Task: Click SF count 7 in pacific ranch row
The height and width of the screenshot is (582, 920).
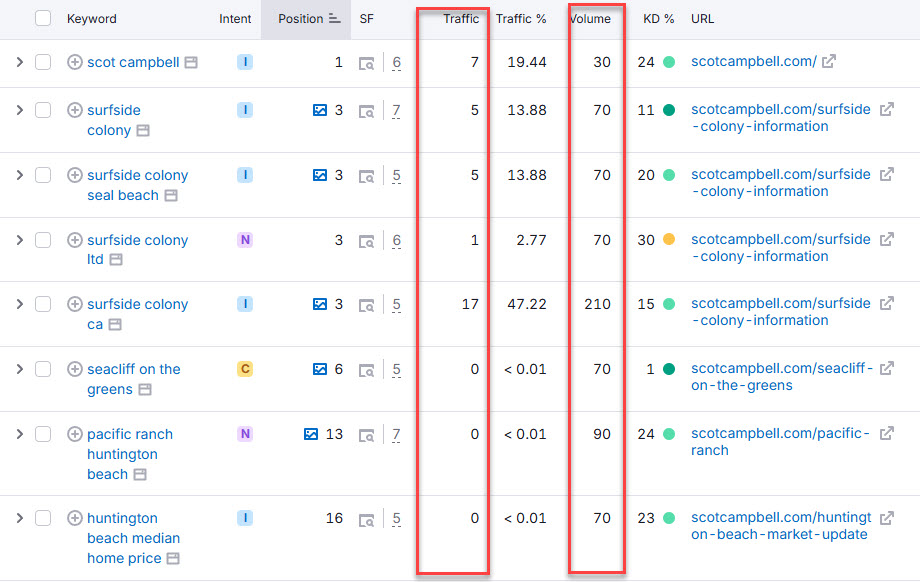Action: click(397, 434)
